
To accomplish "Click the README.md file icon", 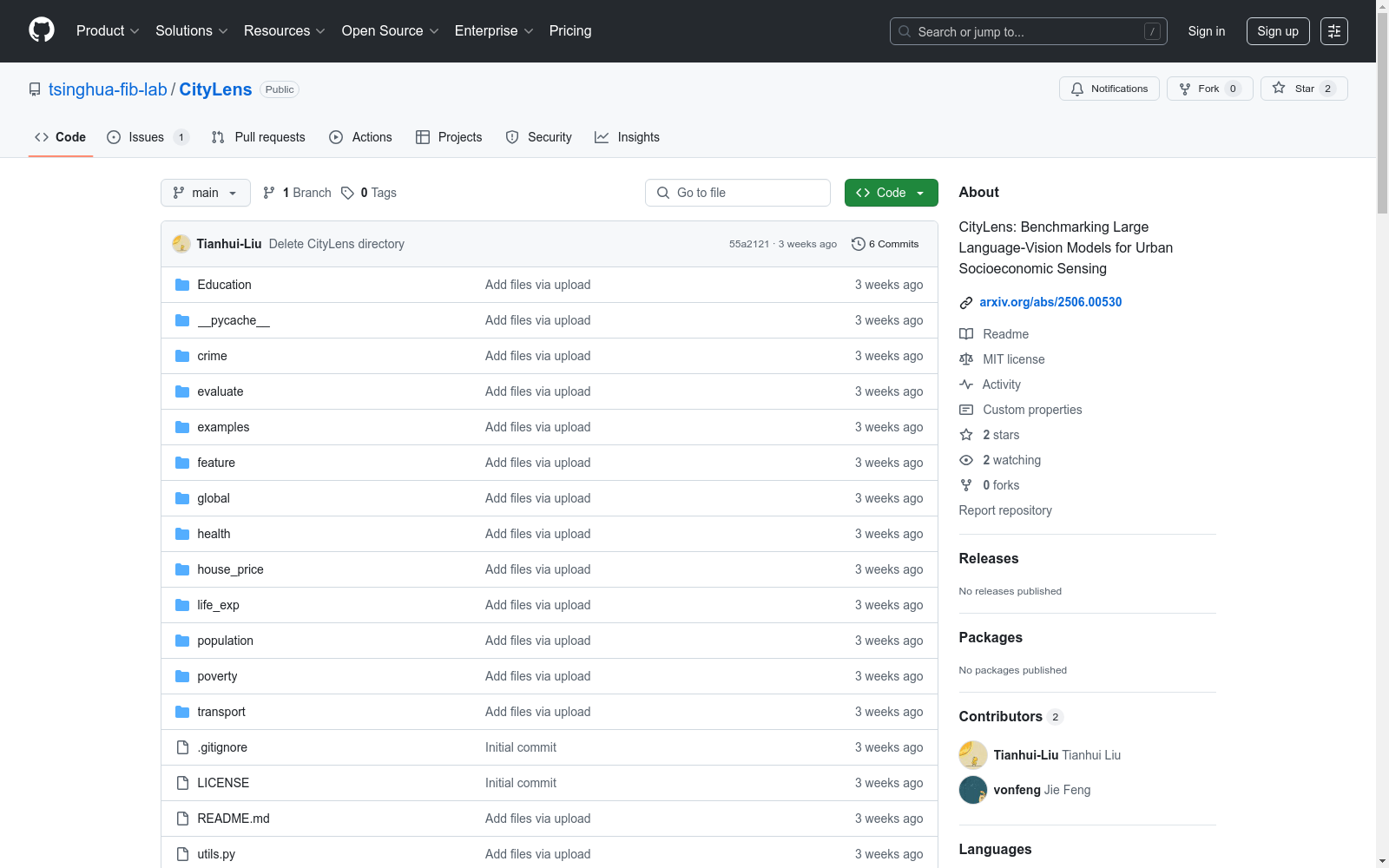I will point(182,819).
